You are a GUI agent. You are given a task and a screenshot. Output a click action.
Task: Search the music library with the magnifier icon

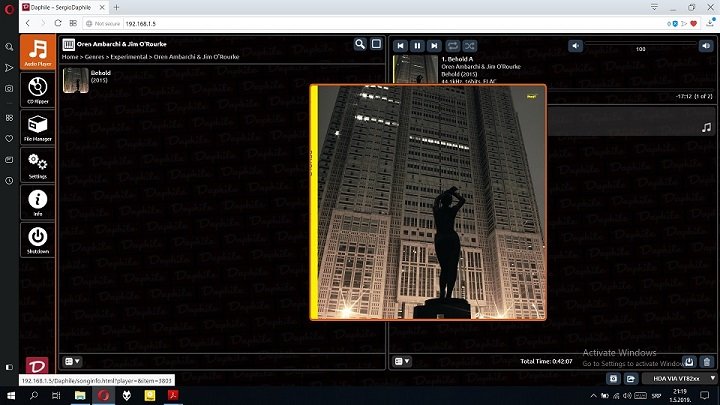[360, 44]
